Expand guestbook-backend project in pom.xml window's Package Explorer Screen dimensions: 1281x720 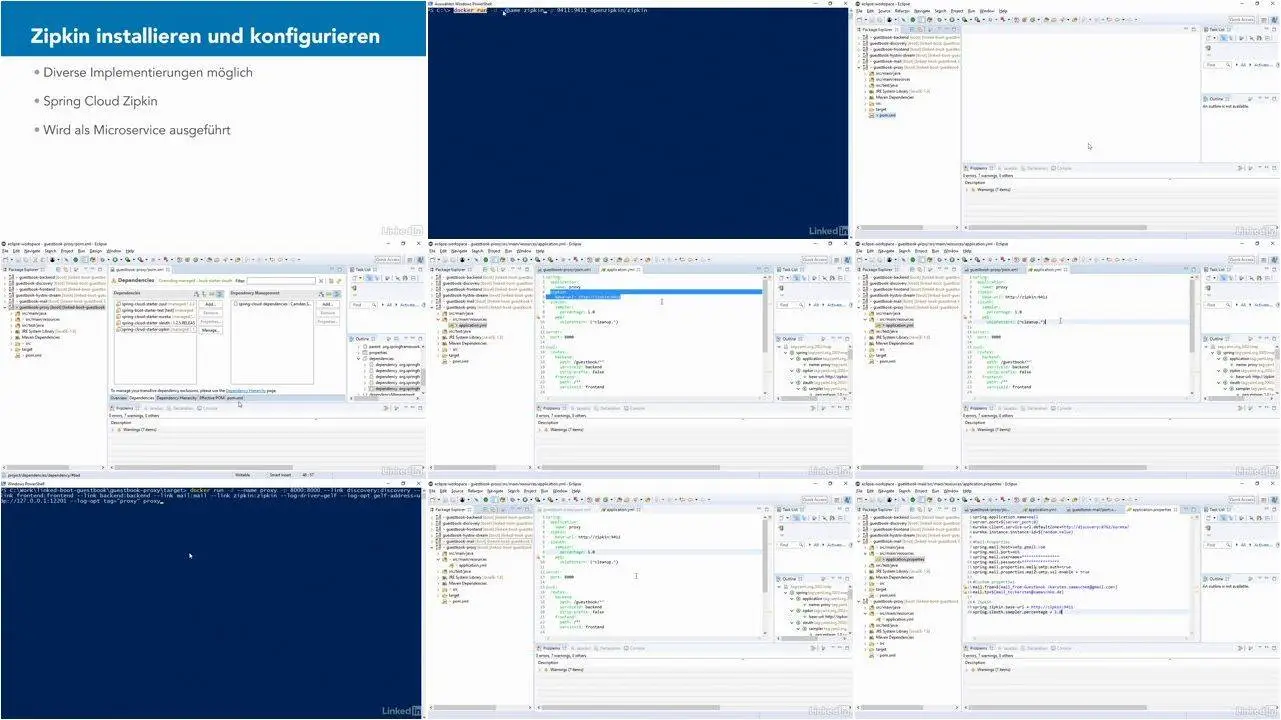pos(5,277)
